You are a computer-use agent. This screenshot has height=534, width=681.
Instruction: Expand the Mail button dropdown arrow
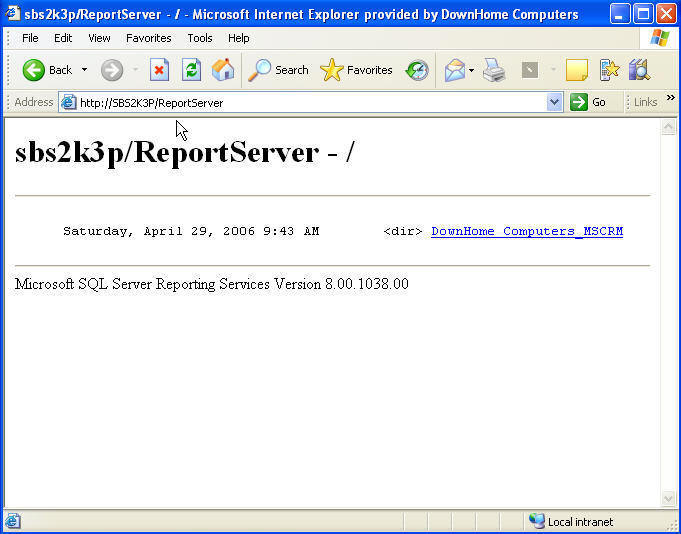(471, 70)
